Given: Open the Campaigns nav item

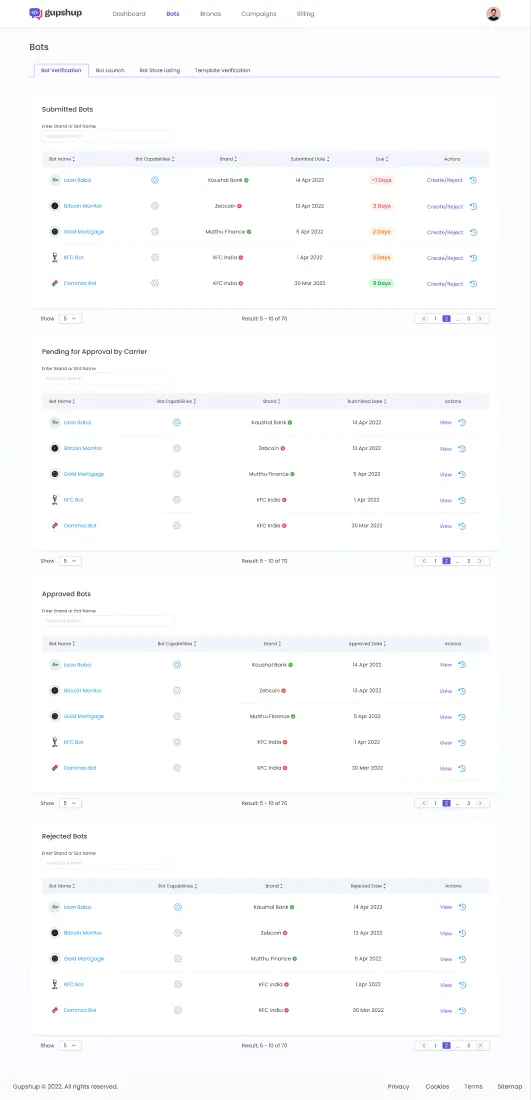Looking at the screenshot, I should click(x=259, y=13).
